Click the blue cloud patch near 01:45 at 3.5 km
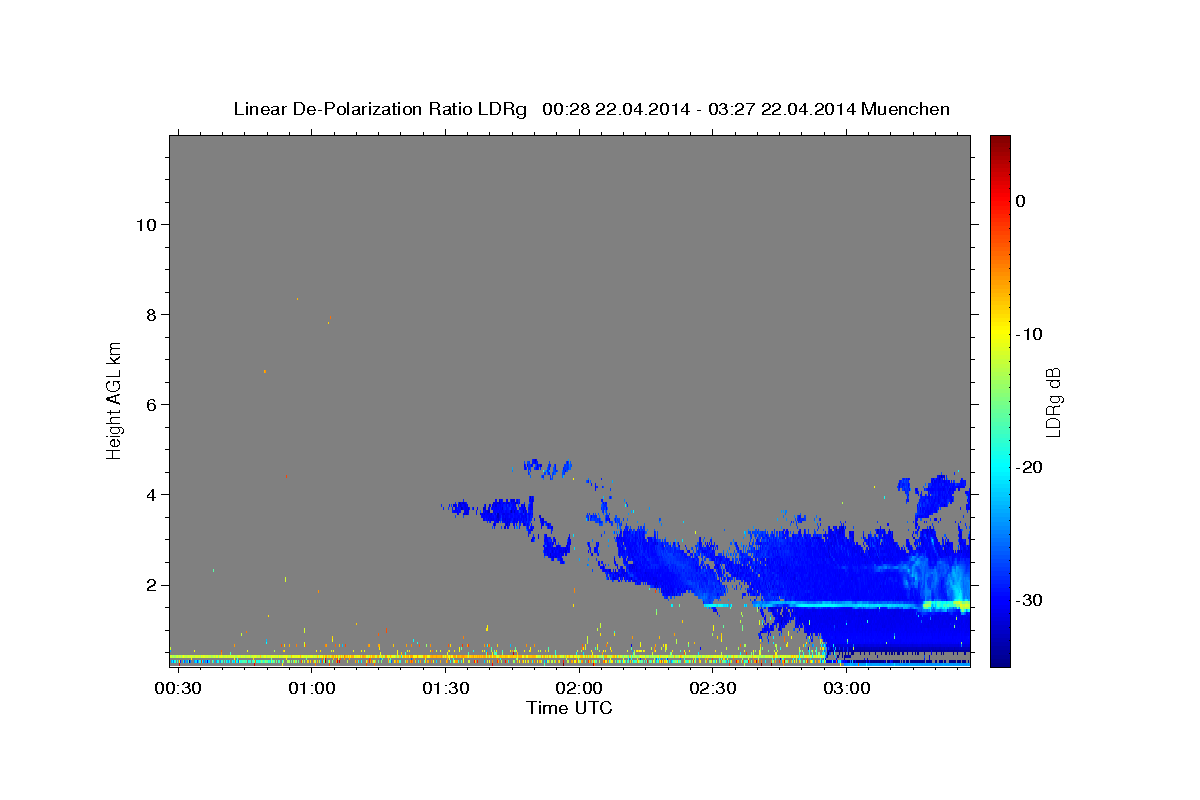This screenshot has width=1200, height=800. coord(507,513)
